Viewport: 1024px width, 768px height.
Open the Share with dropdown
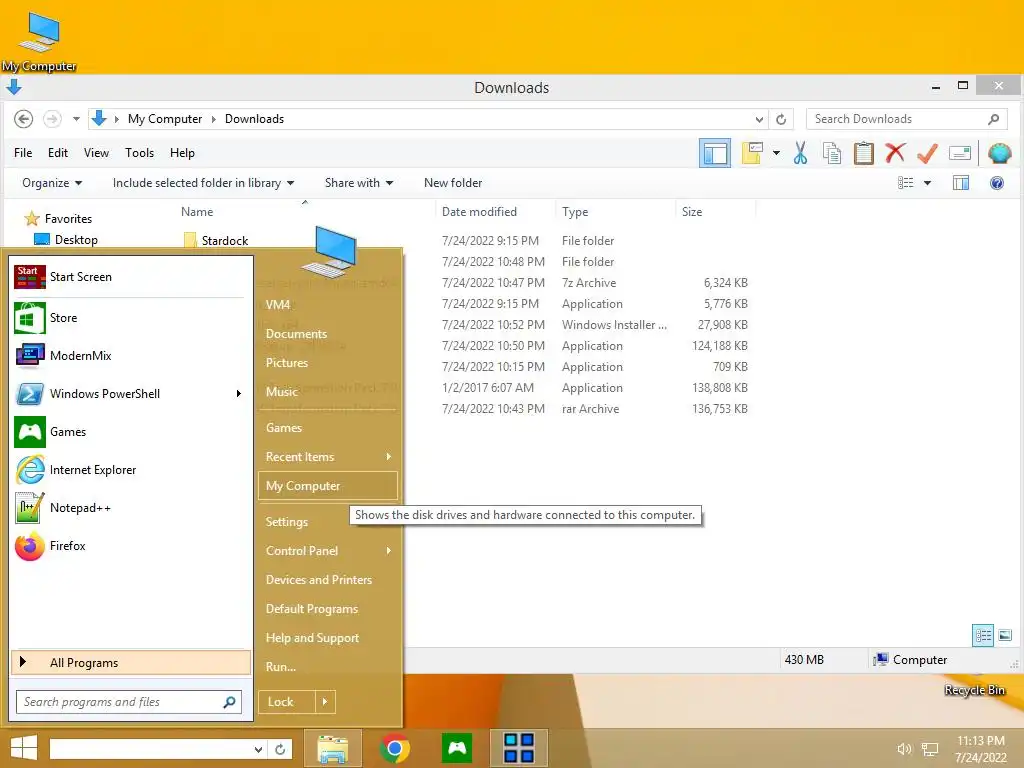359,184
